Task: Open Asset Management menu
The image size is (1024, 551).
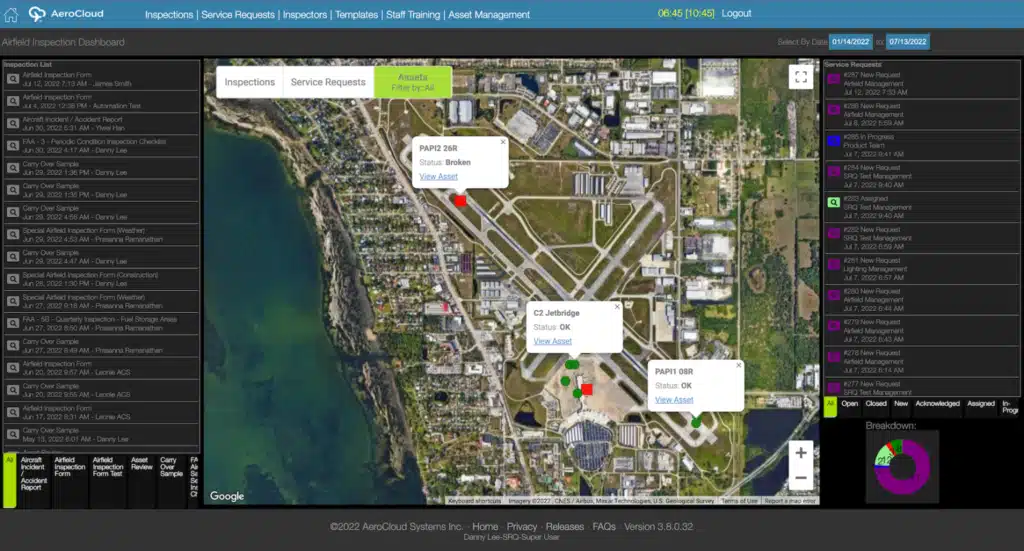Action: click(489, 15)
